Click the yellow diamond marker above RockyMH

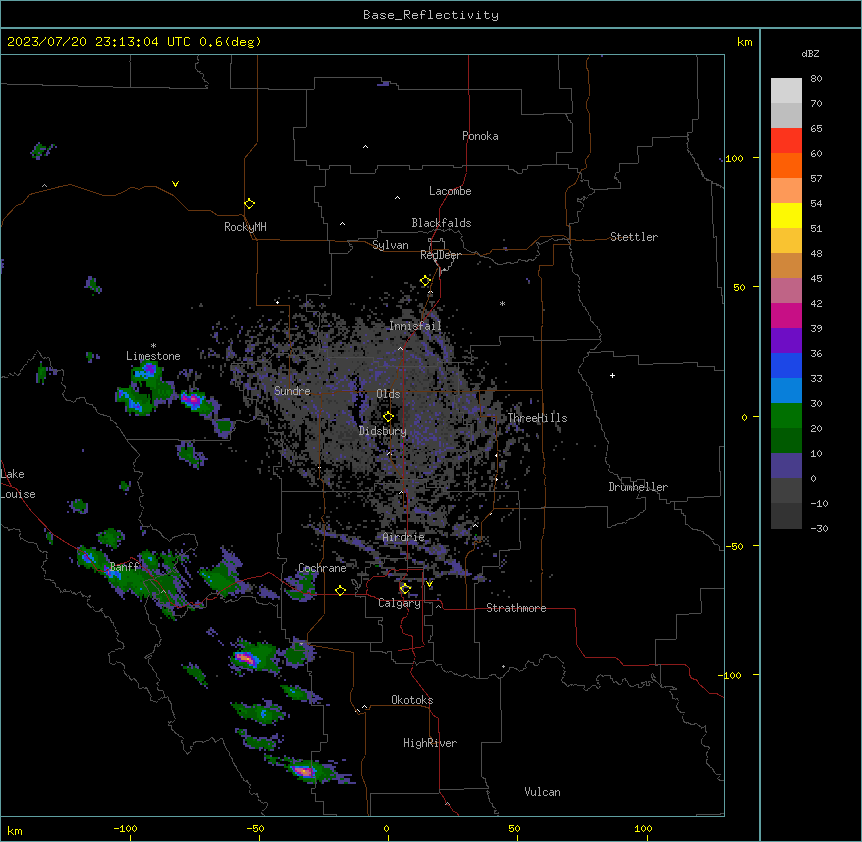(x=249, y=204)
